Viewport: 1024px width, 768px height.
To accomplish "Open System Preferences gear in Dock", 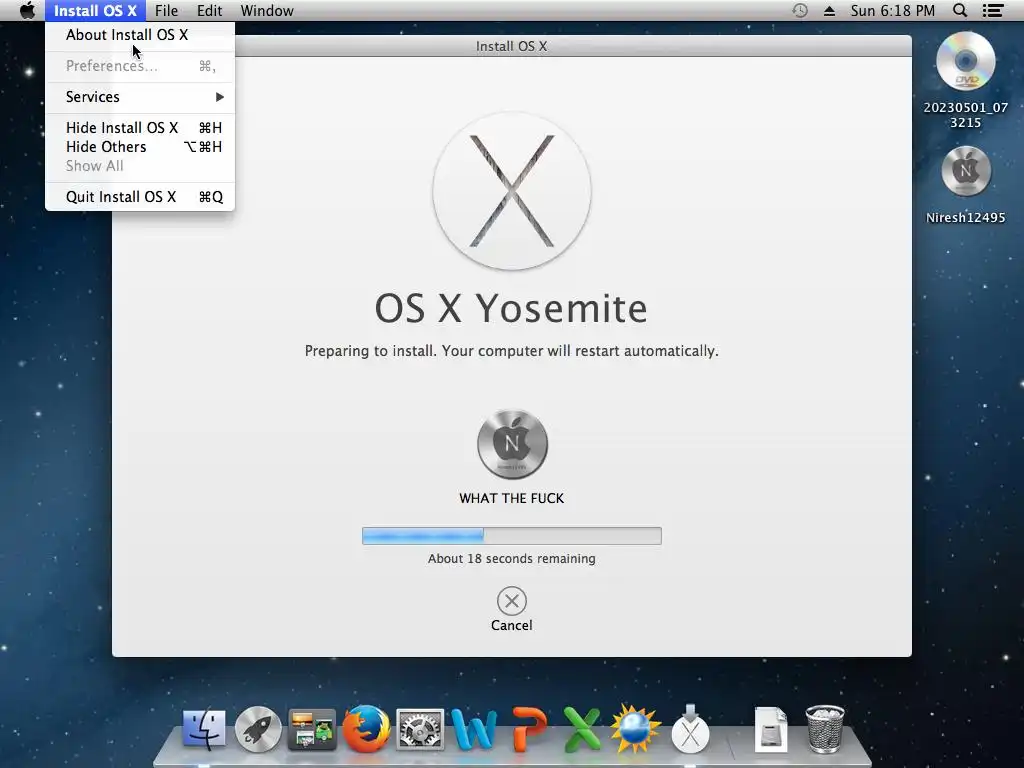I will (420, 729).
